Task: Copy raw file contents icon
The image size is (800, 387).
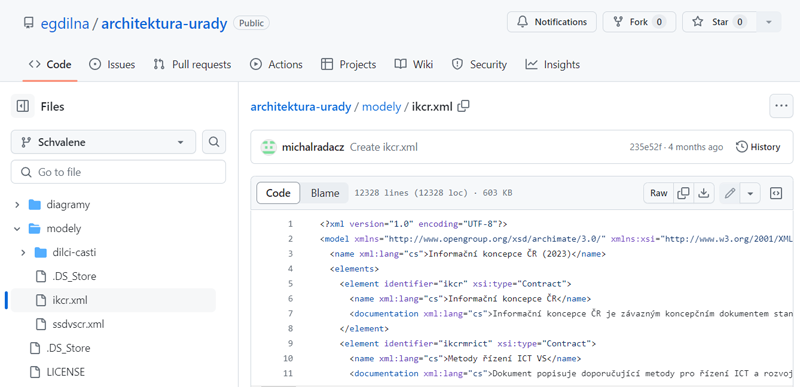Action: [683, 193]
